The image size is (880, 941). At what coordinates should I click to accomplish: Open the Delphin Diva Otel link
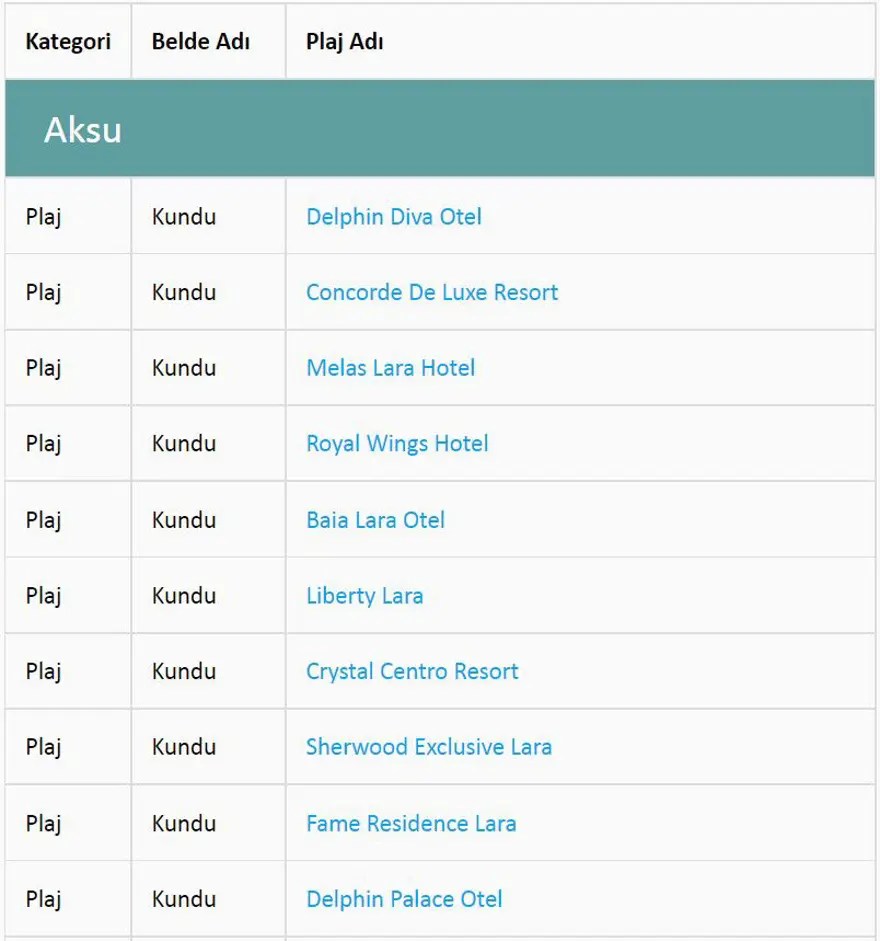(x=393, y=217)
